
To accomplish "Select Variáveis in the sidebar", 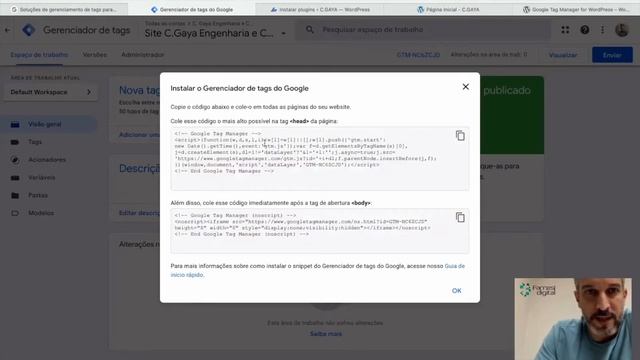I will tap(42, 178).
